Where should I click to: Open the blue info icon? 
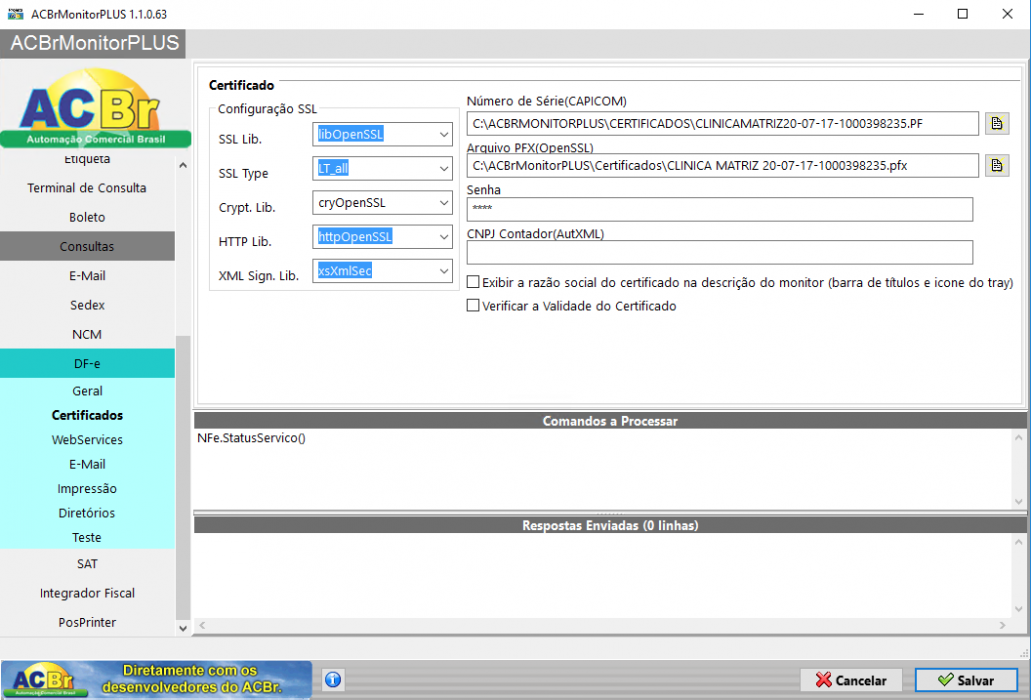coord(333,680)
